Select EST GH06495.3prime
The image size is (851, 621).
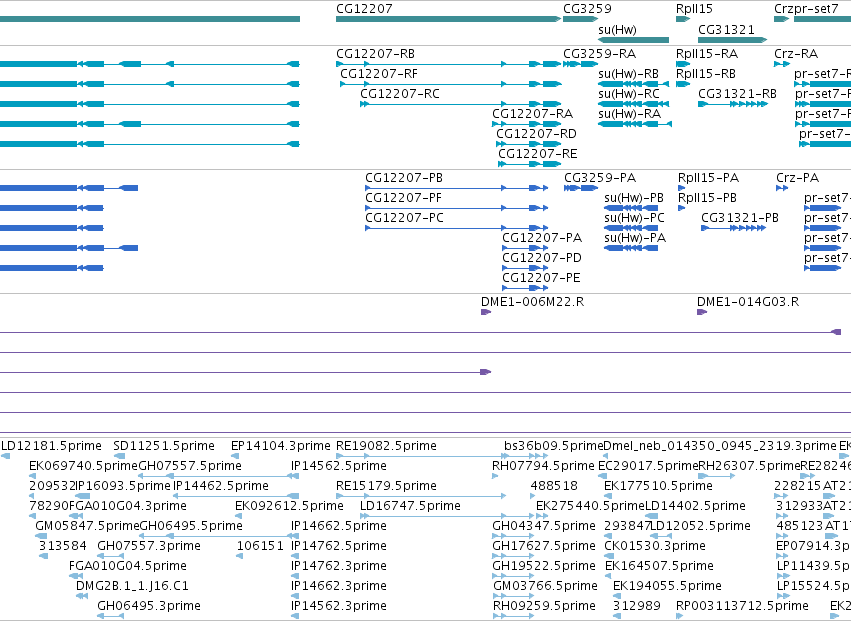149,606
